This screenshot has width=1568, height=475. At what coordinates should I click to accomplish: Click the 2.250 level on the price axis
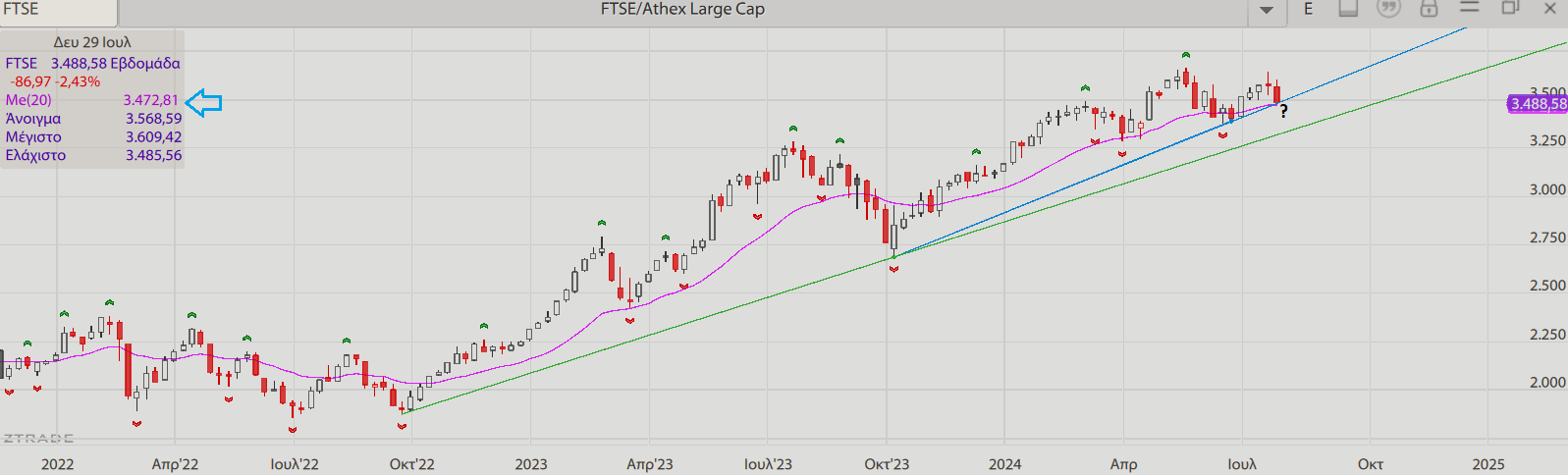tap(1547, 335)
